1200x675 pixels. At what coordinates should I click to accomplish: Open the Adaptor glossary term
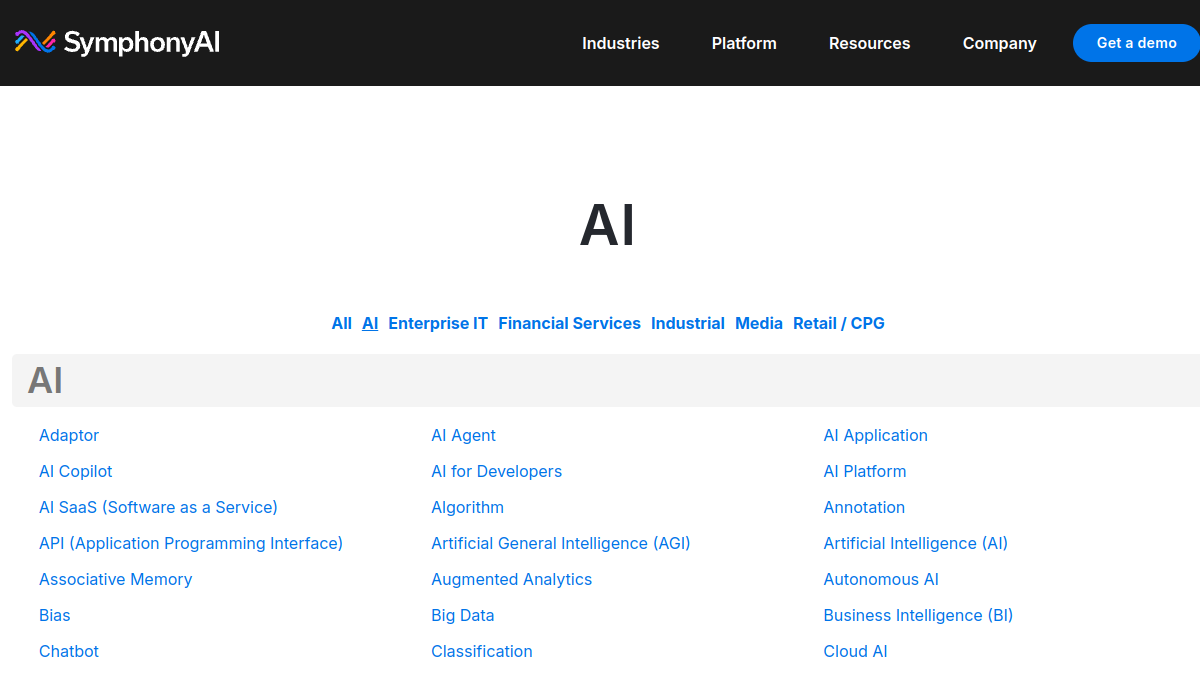tap(69, 435)
